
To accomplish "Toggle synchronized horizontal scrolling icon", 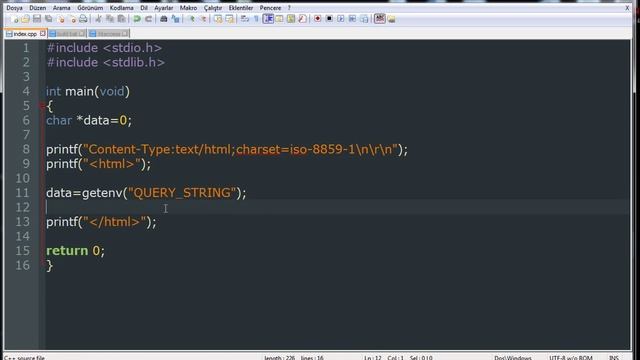I will [229, 19].
